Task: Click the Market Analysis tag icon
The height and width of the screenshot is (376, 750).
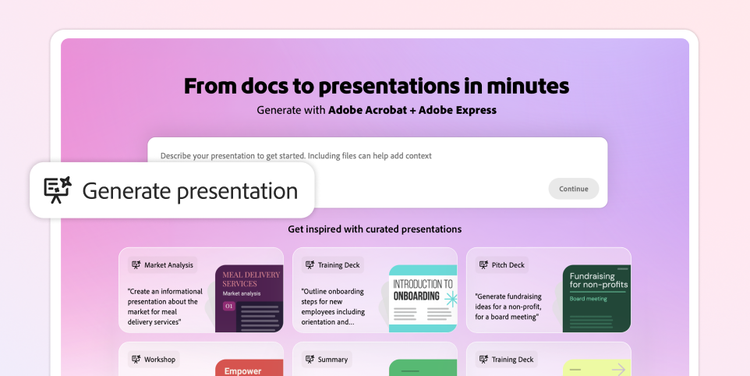Action: pos(136,265)
